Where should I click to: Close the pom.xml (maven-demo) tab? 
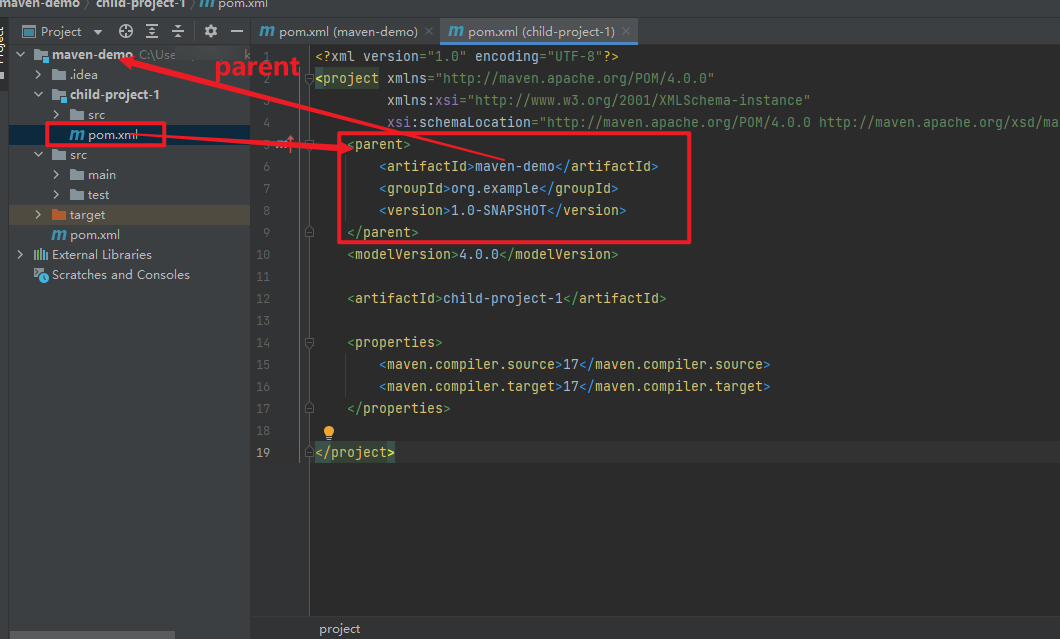[429, 32]
